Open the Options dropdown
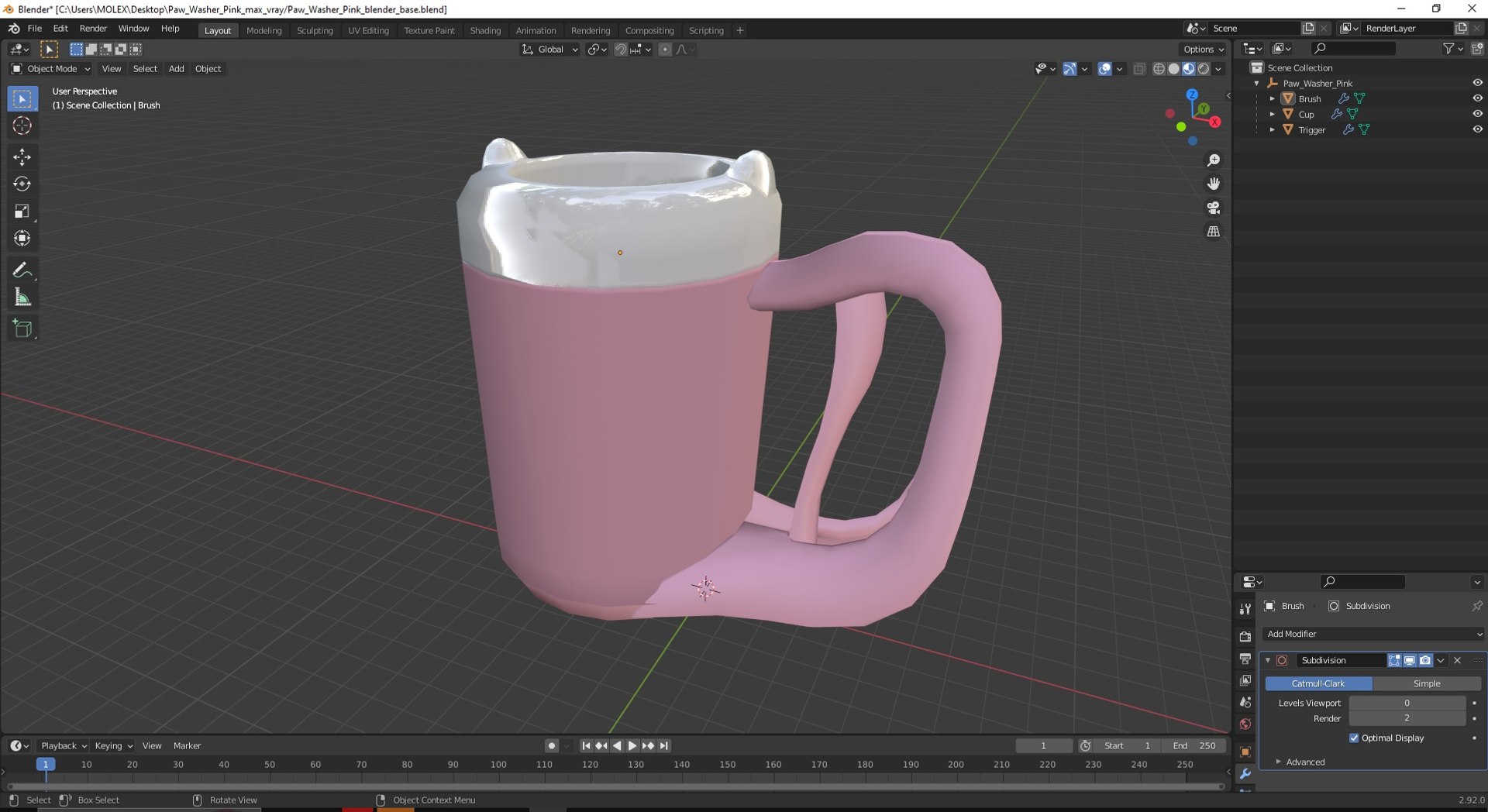1488x812 pixels. (1204, 50)
